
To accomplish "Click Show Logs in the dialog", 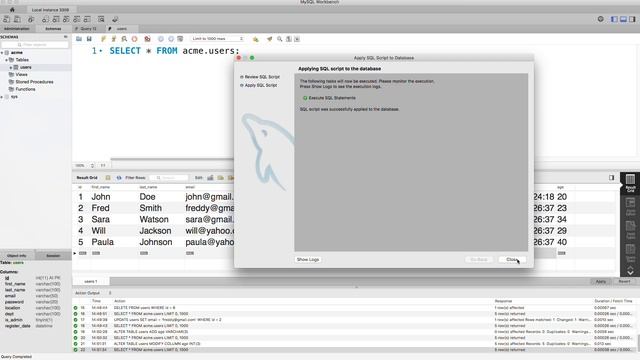I will click(x=308, y=260).
